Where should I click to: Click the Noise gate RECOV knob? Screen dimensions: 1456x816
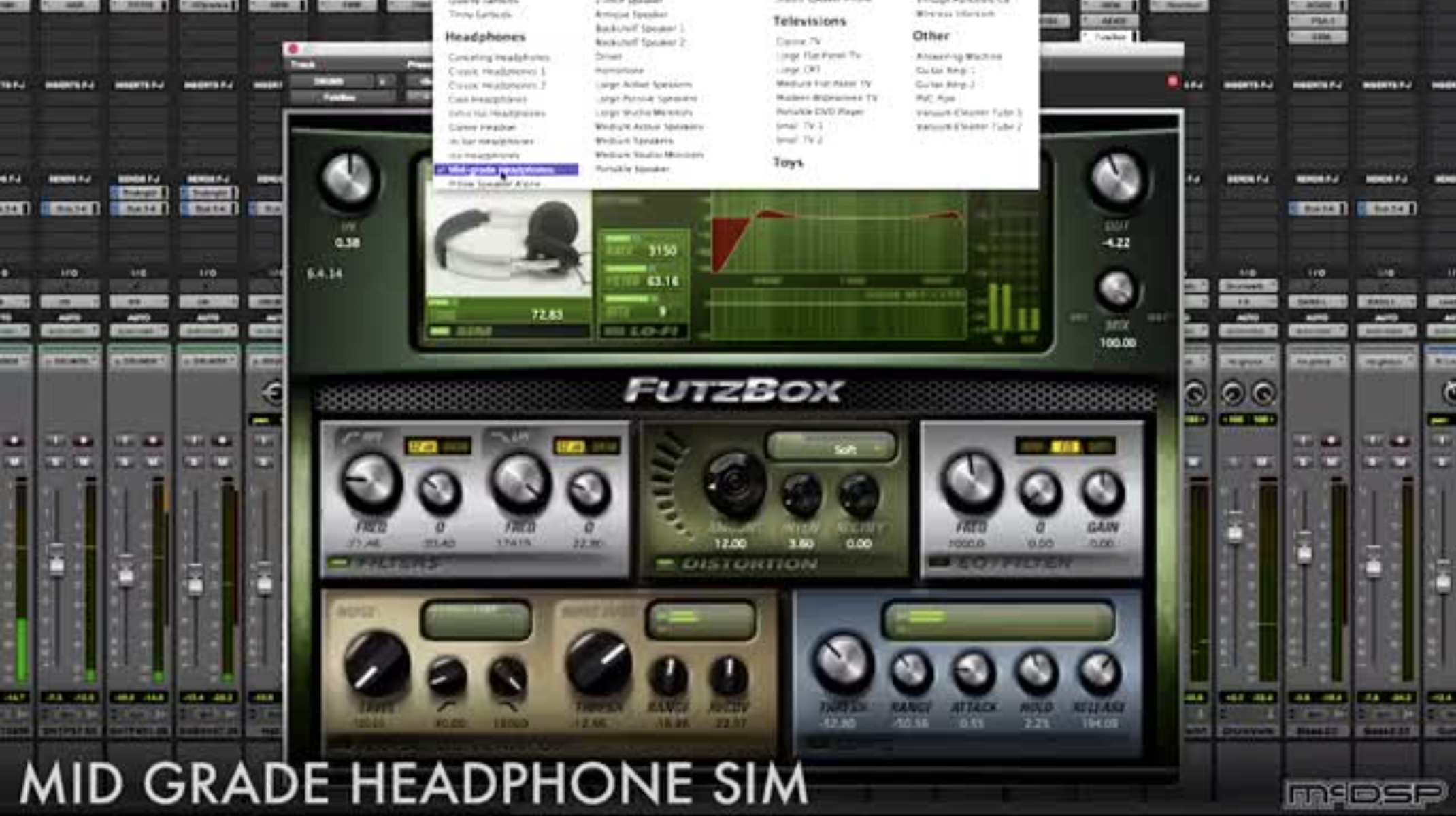click(729, 676)
